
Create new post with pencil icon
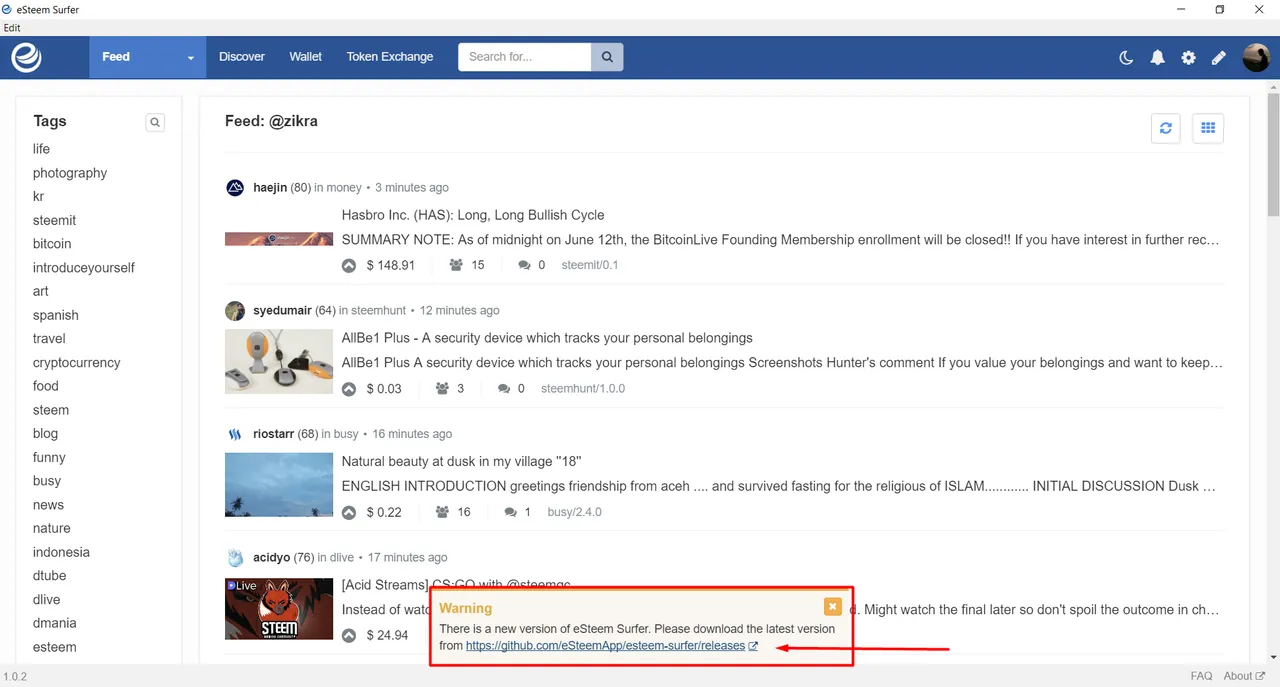click(x=1218, y=58)
